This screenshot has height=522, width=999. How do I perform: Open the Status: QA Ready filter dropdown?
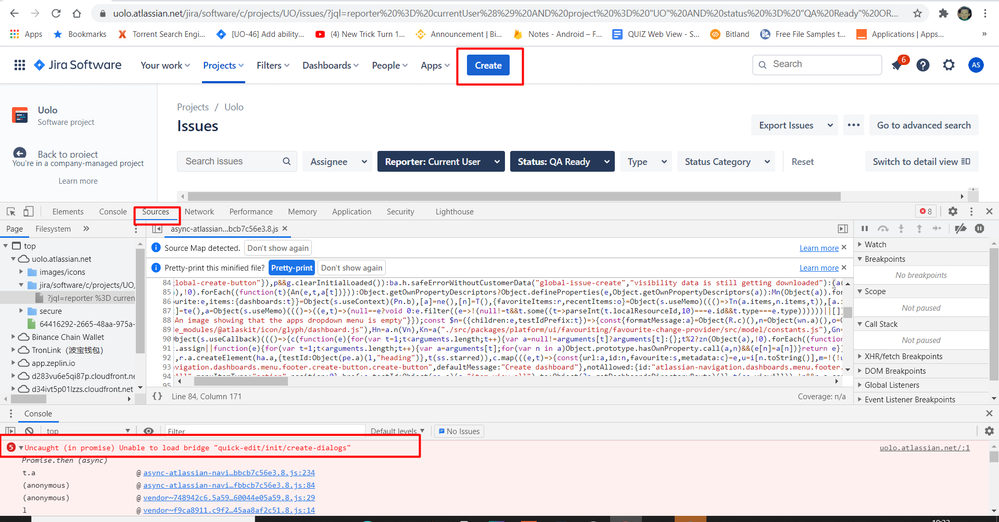tap(562, 162)
